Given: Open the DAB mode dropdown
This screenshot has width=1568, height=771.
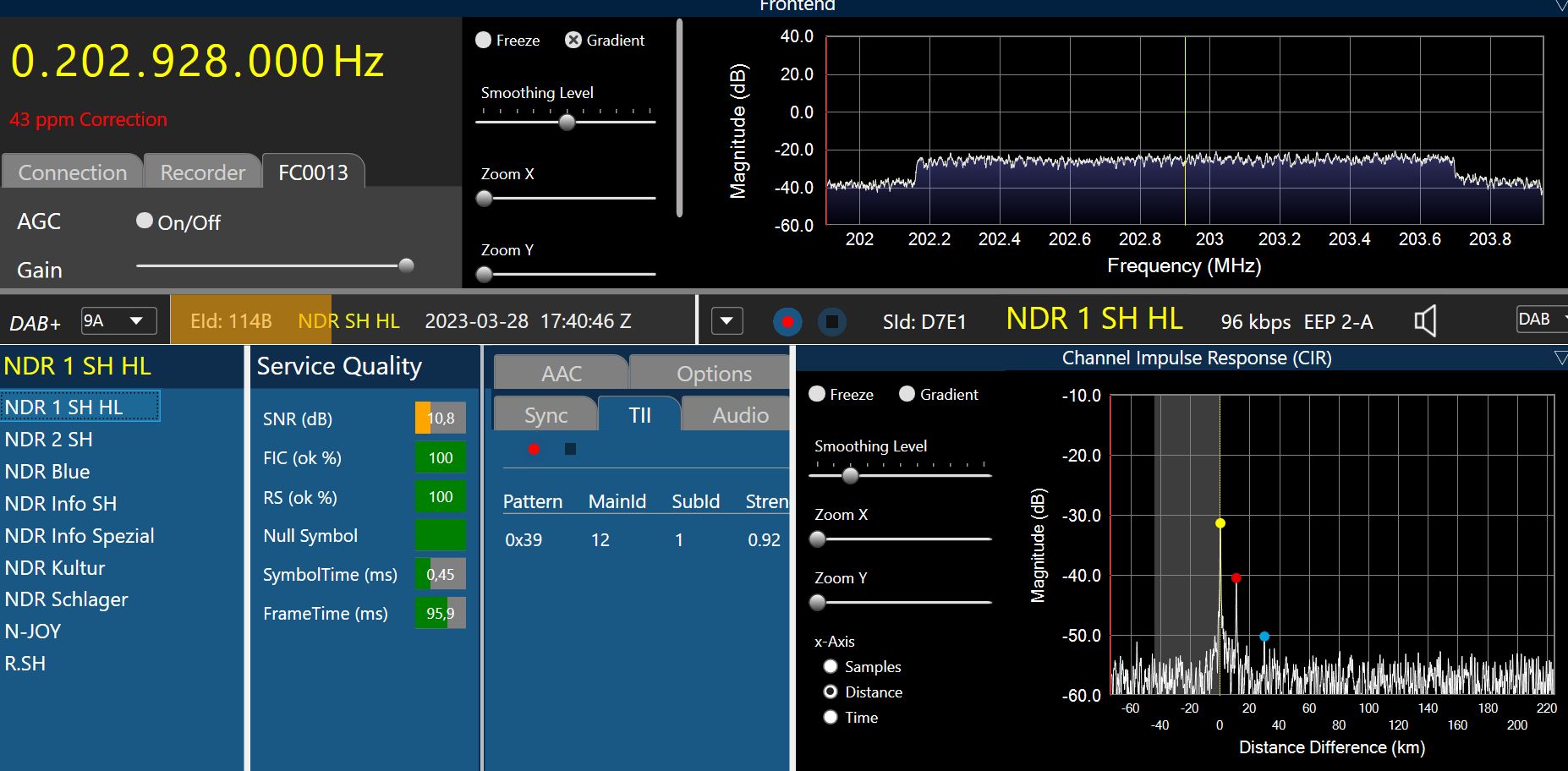Looking at the screenshot, I should (1543, 320).
